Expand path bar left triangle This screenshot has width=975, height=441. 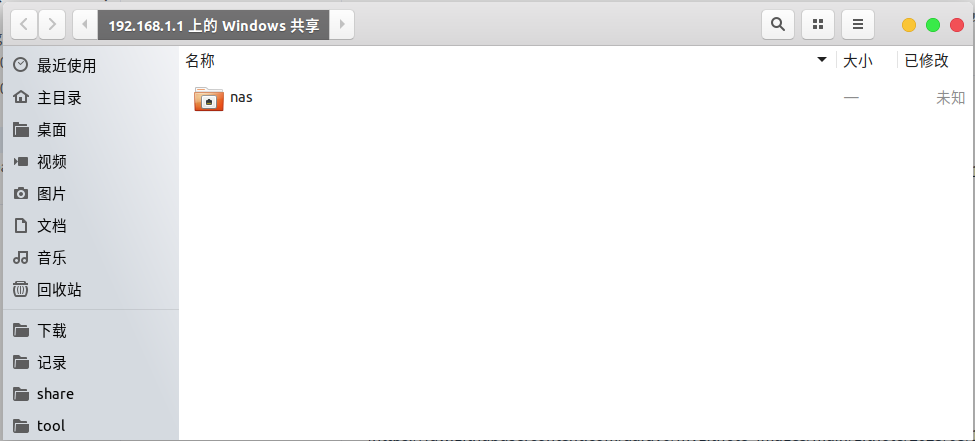(85, 24)
